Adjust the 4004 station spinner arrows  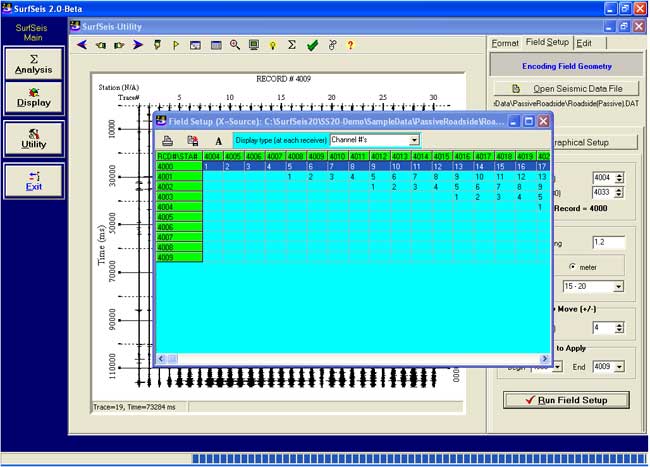click(619, 178)
